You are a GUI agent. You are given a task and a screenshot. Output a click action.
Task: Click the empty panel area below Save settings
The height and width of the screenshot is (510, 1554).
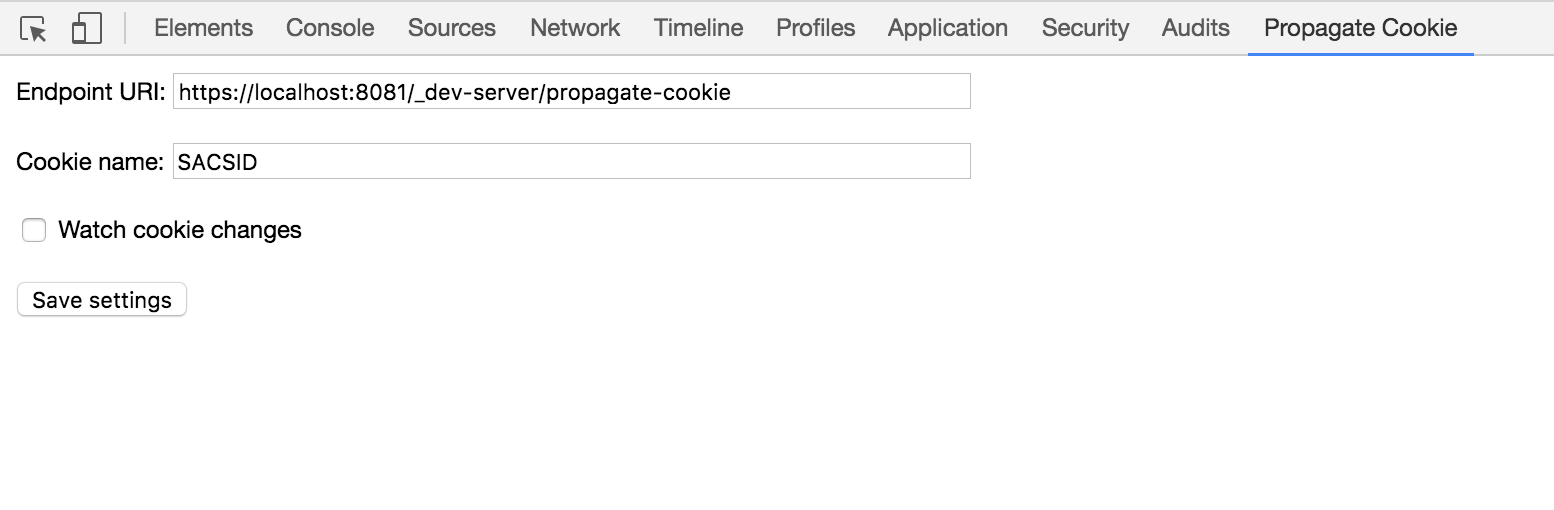[777, 415]
